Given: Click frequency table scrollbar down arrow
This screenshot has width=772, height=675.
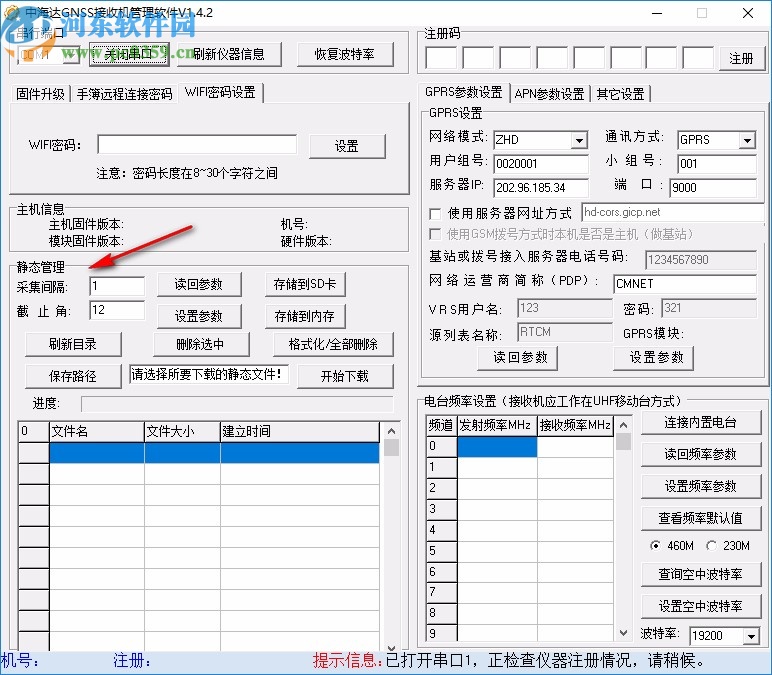Looking at the screenshot, I should 623,633.
